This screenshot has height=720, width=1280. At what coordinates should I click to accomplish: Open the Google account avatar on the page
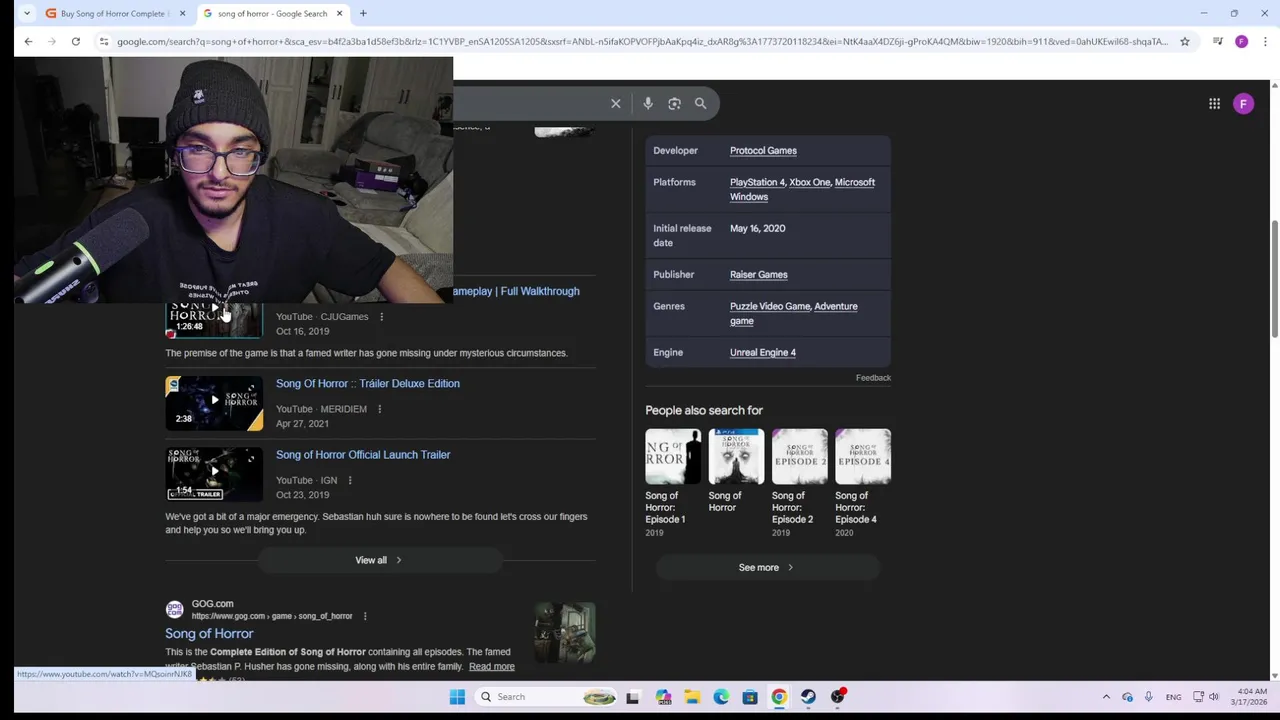(x=1244, y=104)
